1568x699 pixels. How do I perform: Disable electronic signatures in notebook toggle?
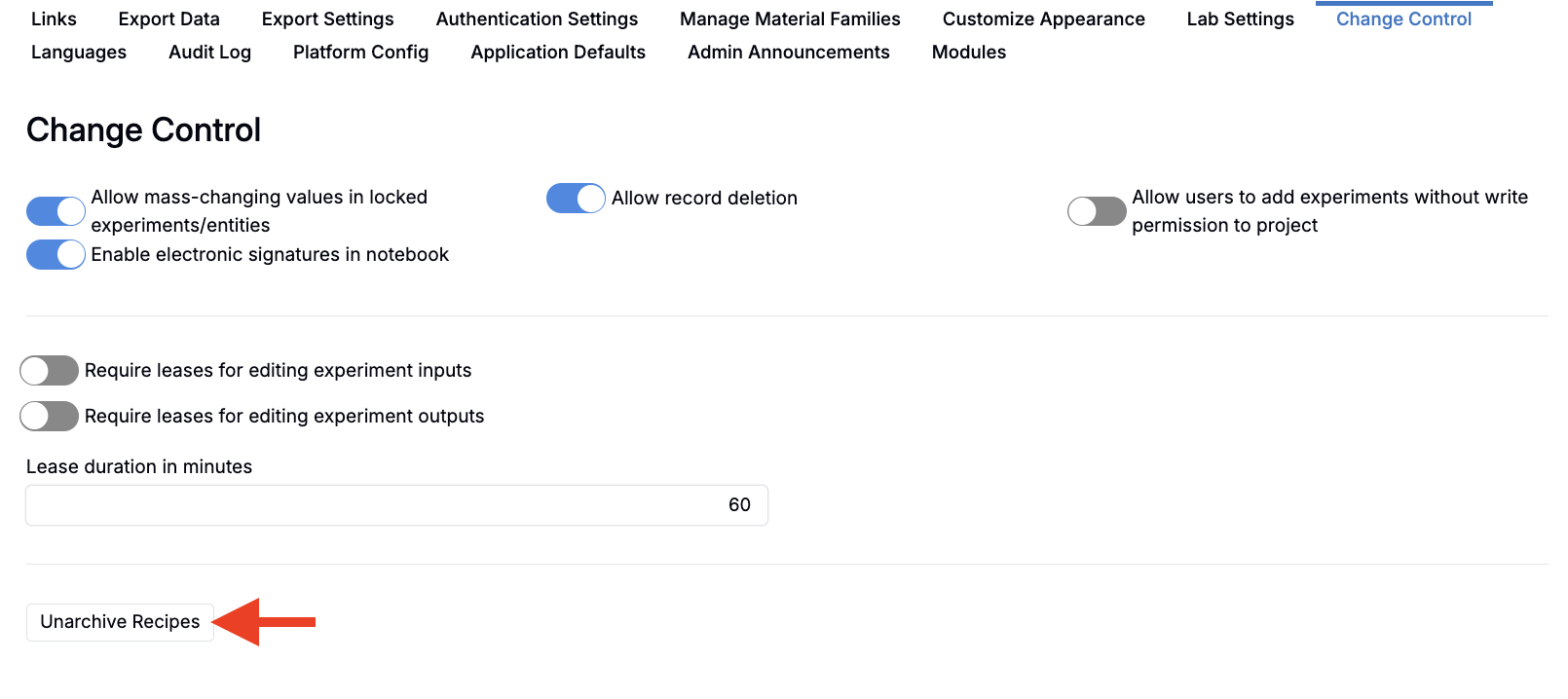click(56, 255)
